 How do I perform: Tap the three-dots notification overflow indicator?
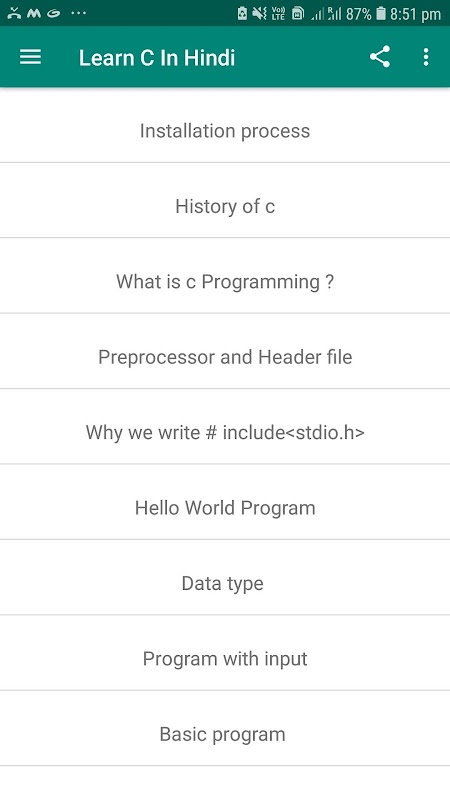point(78,14)
